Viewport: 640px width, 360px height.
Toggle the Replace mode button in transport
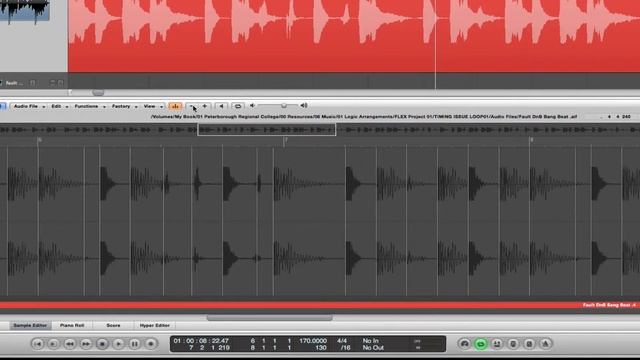[x=513, y=344]
